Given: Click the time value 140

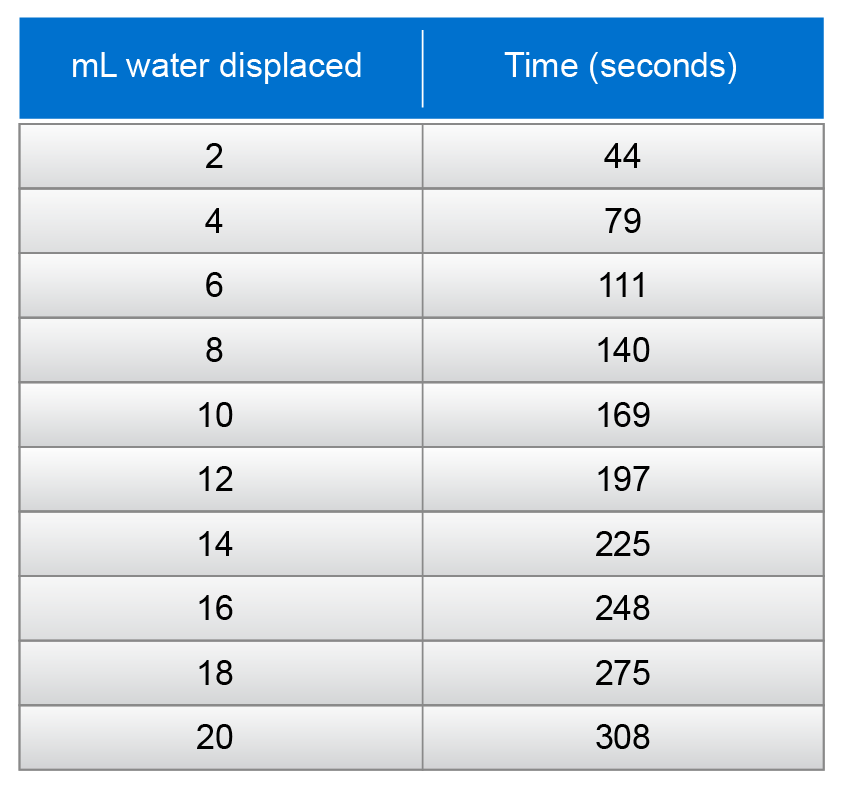Looking at the screenshot, I should pos(622,350).
